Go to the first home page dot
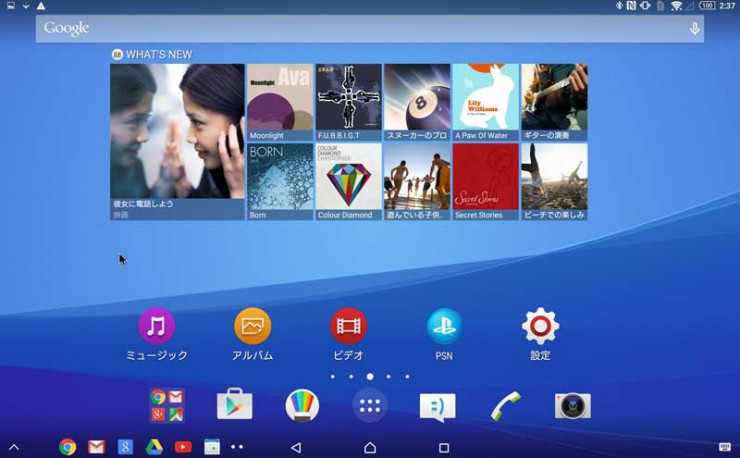This screenshot has width=740, height=458. click(x=333, y=377)
